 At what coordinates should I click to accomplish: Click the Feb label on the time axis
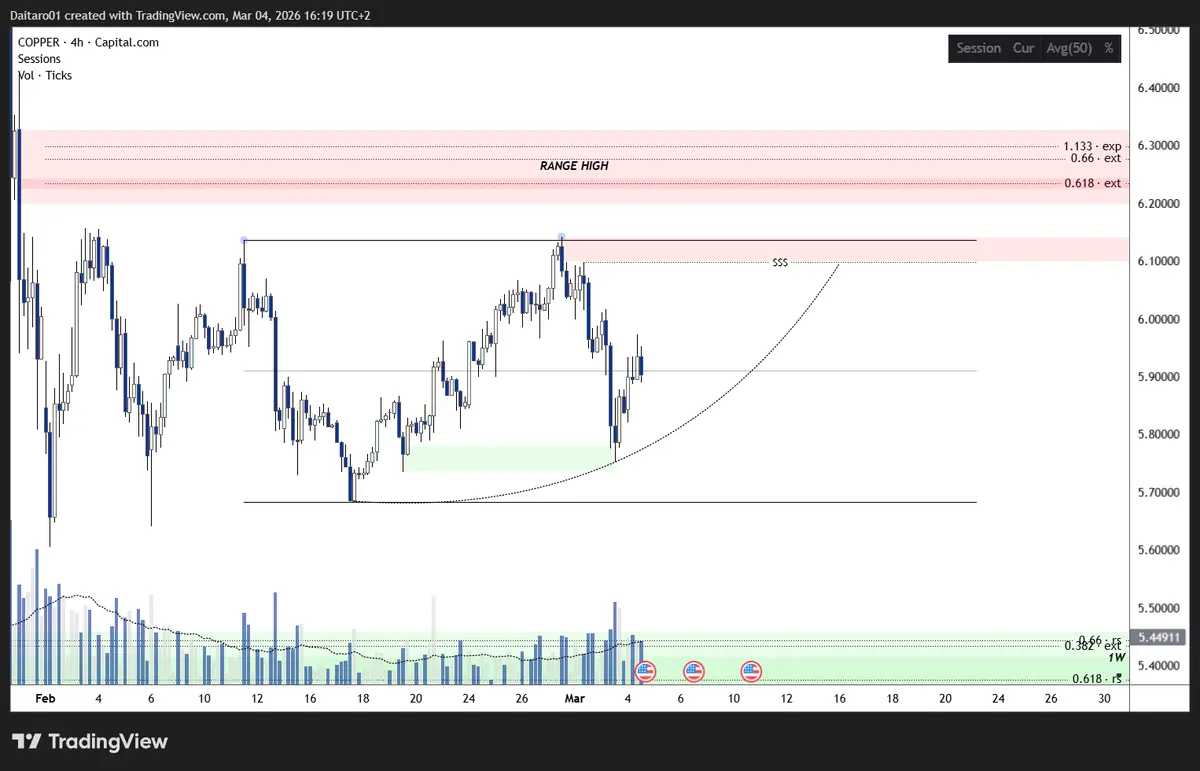45,699
